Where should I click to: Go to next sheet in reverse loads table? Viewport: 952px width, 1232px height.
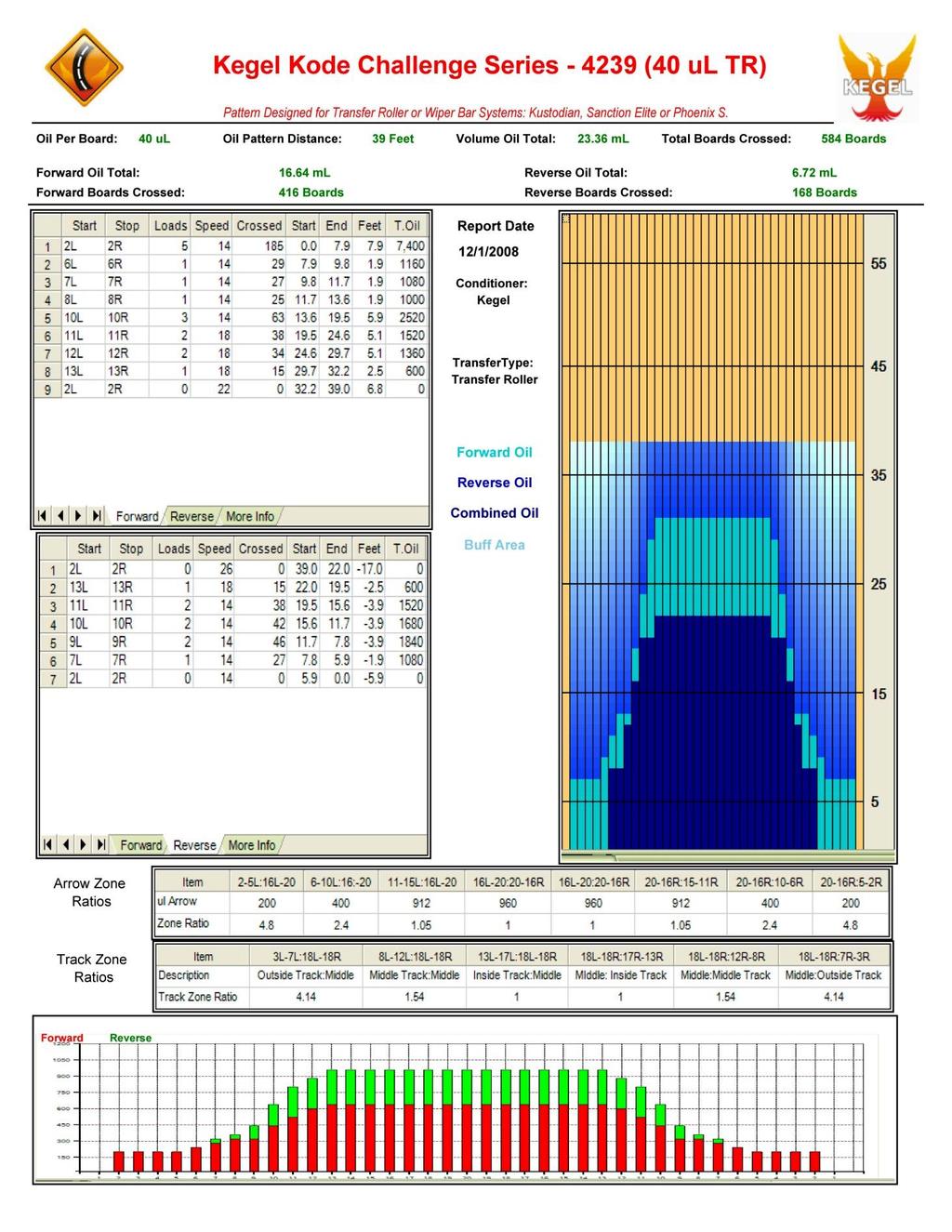[83, 845]
